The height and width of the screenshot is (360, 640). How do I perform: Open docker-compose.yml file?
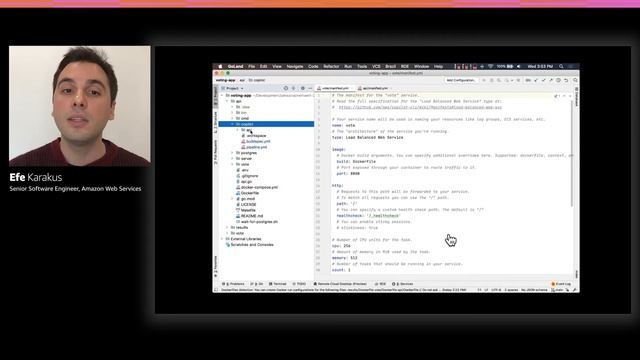257,187
